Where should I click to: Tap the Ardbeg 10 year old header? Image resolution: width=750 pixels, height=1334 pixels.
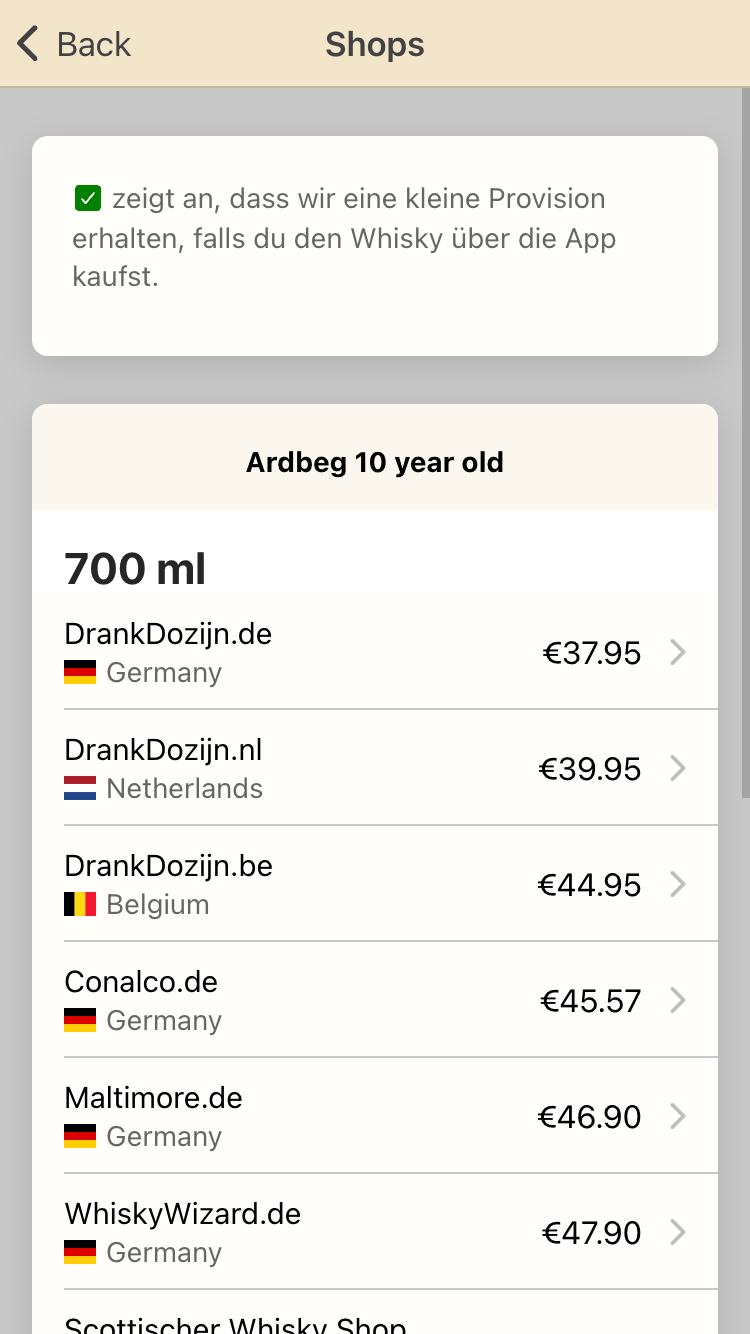[x=375, y=463]
